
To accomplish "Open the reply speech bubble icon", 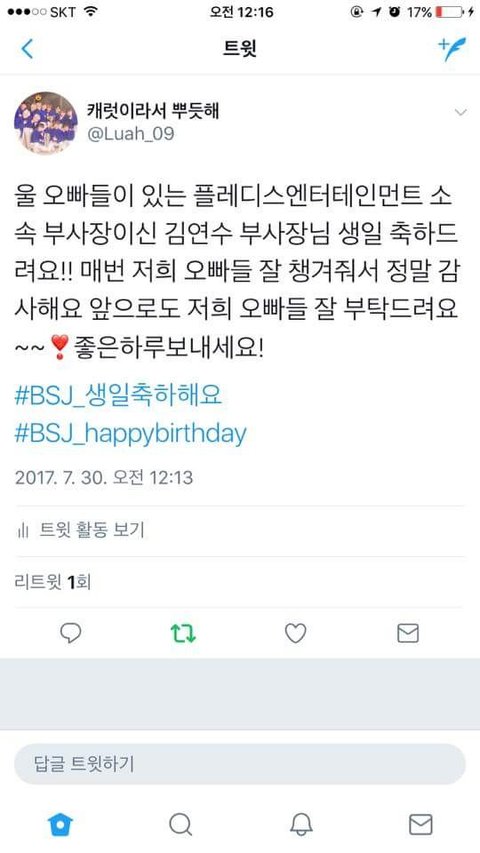I will click(x=71, y=633).
